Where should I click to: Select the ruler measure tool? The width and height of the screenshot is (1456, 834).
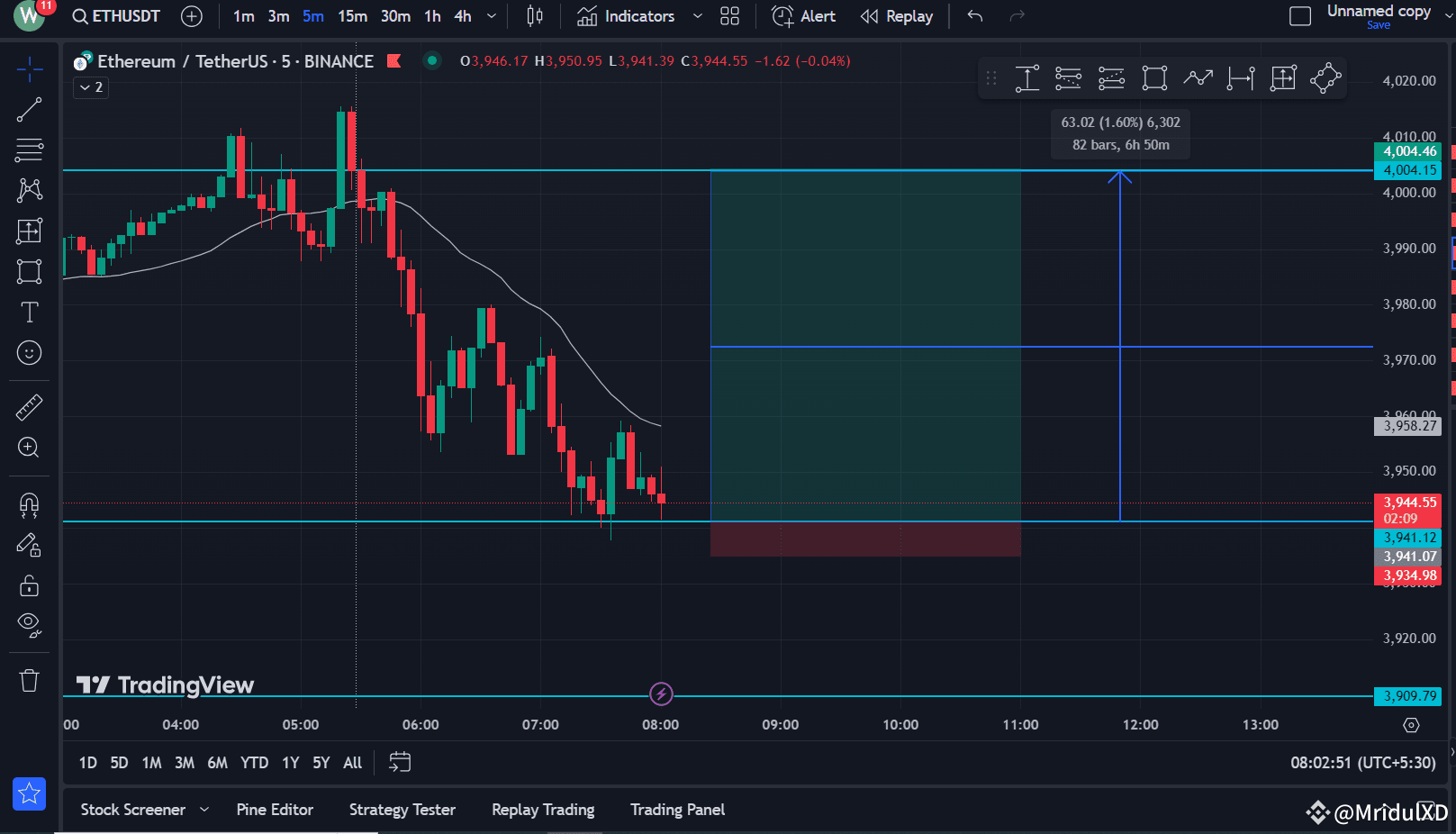(x=29, y=407)
